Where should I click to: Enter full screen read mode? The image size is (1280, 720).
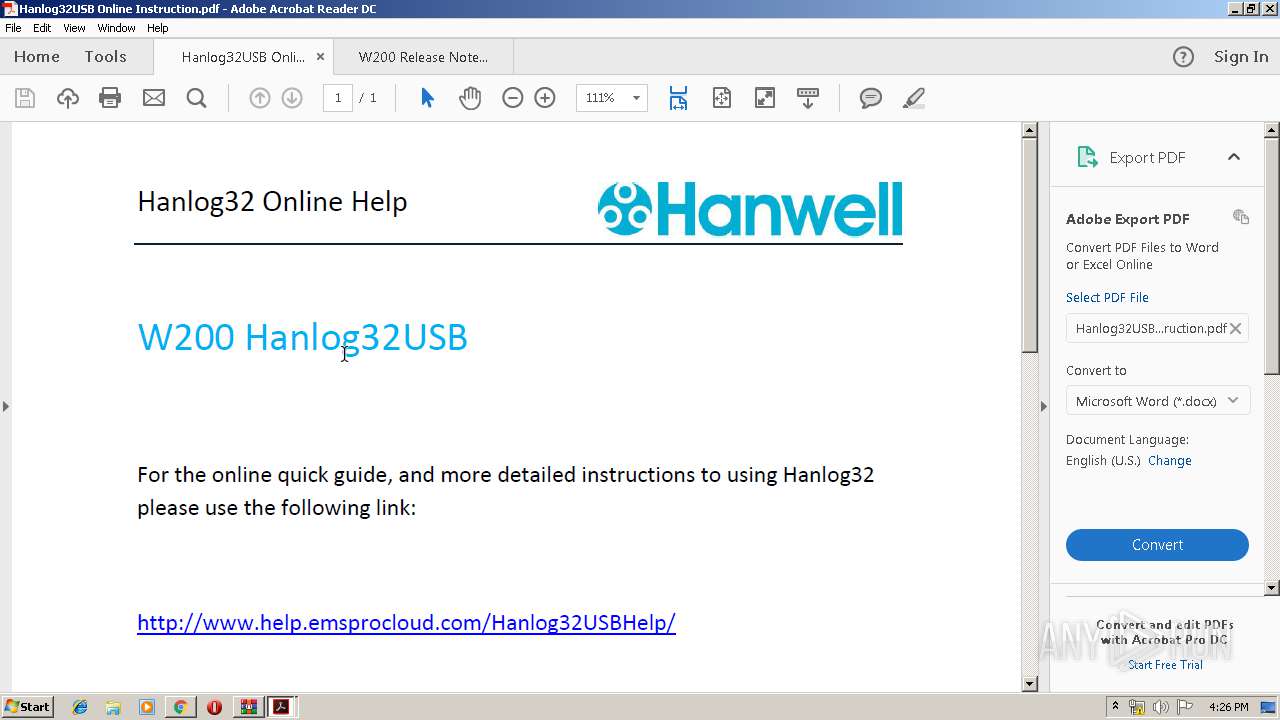pyautogui.click(x=765, y=98)
